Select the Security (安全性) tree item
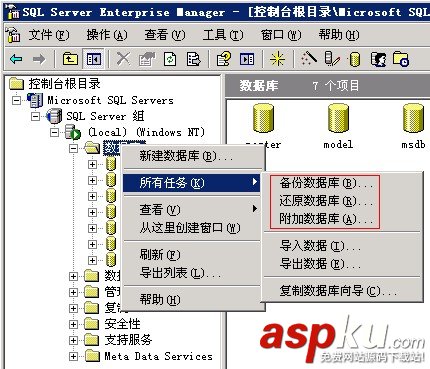The height and width of the screenshot is (369, 430). (122, 324)
